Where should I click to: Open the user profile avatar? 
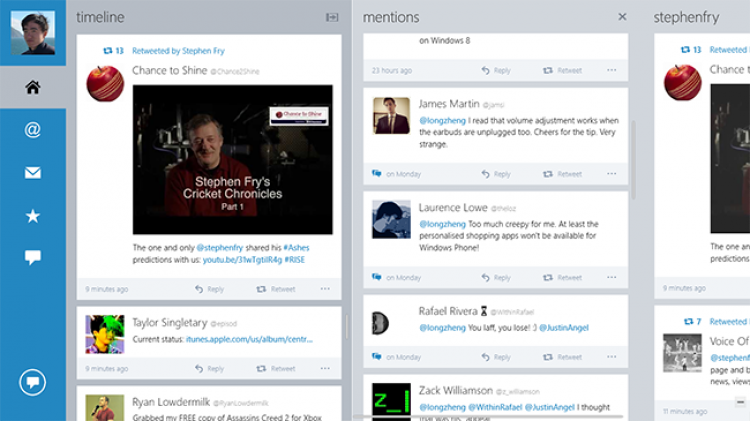pyautogui.click(x=33, y=33)
